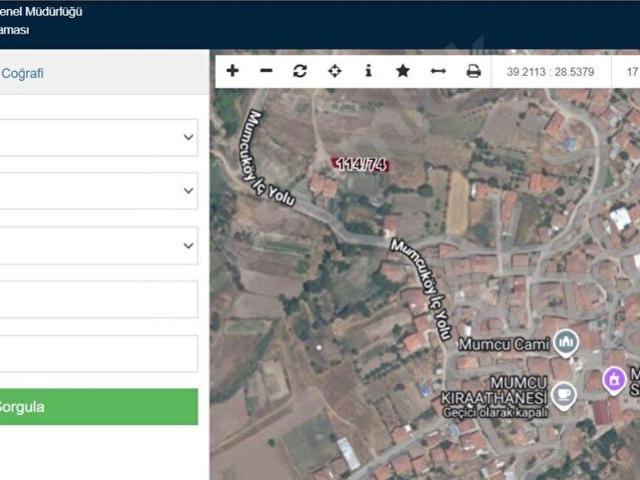Click the Mumcu Cami mosque marker
The width and height of the screenshot is (640, 480).
pos(566,342)
